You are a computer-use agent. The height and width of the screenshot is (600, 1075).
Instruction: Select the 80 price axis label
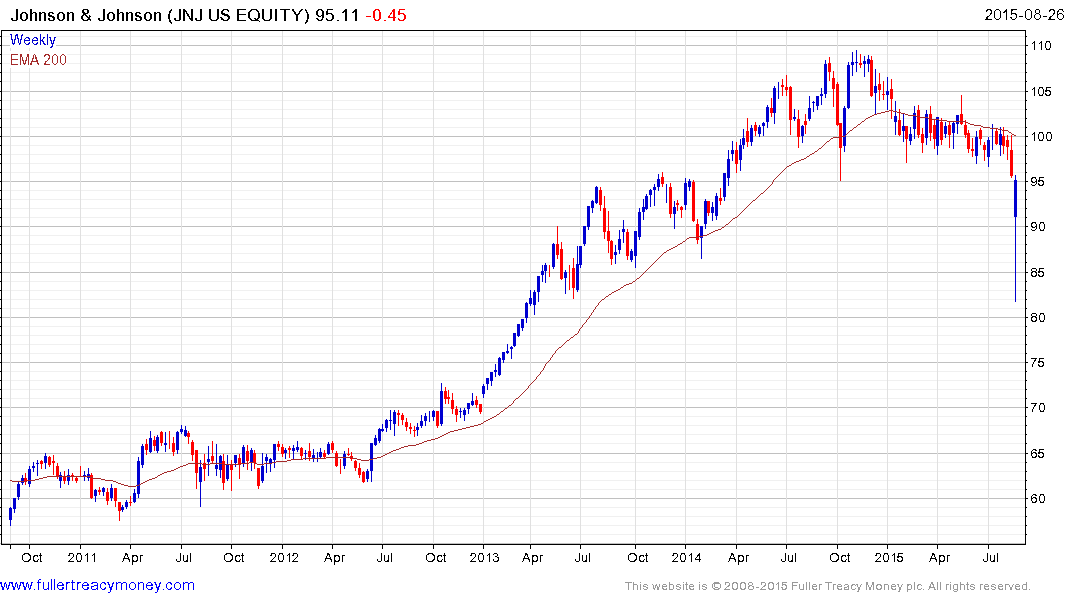pos(1038,317)
